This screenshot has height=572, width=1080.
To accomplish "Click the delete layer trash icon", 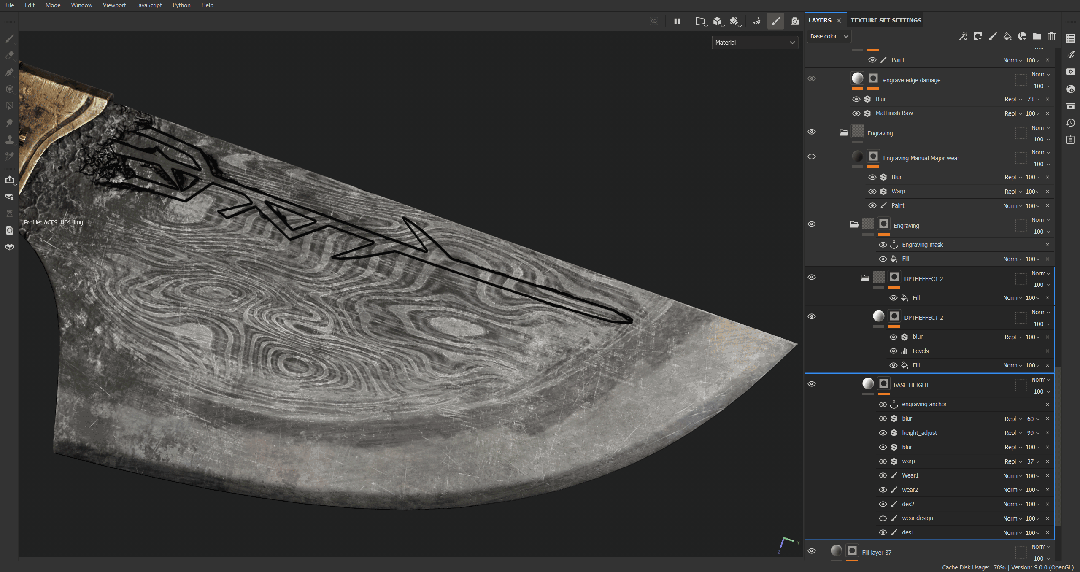I will [1052, 36].
